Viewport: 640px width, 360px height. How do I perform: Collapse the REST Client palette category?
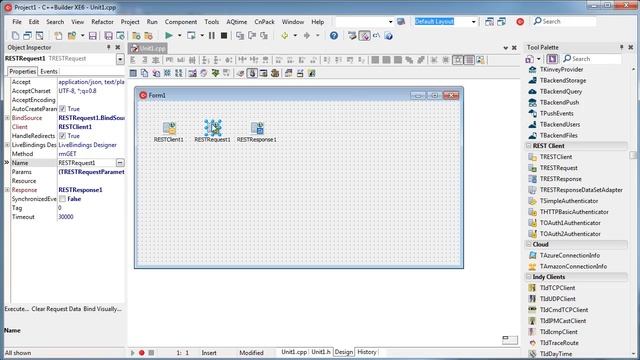[528, 146]
